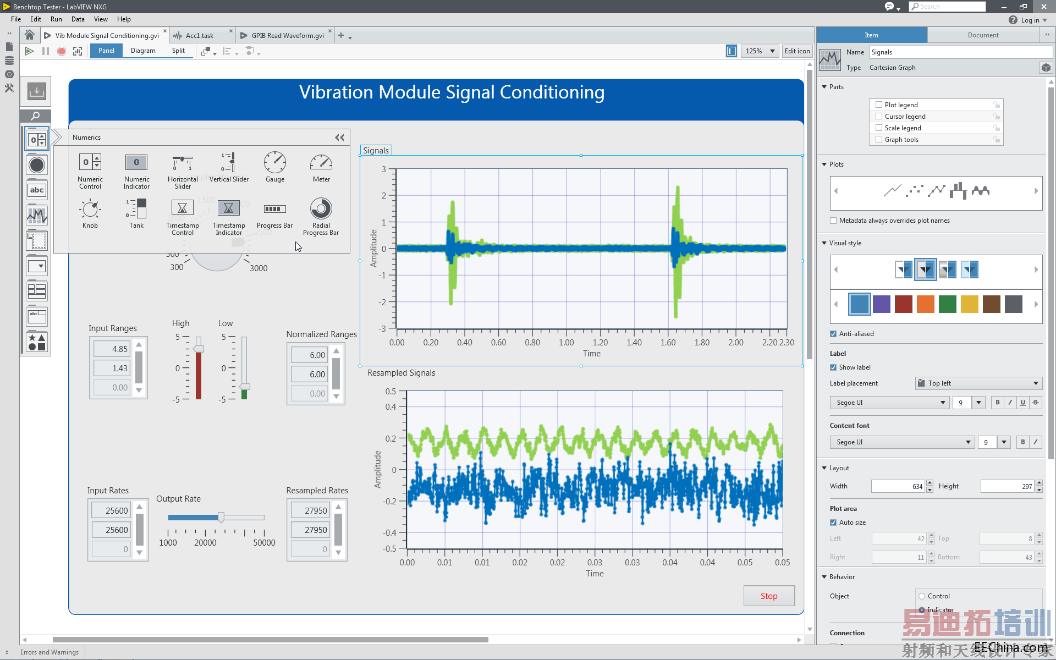Select the Gauge control in Numerics palette

[275, 162]
